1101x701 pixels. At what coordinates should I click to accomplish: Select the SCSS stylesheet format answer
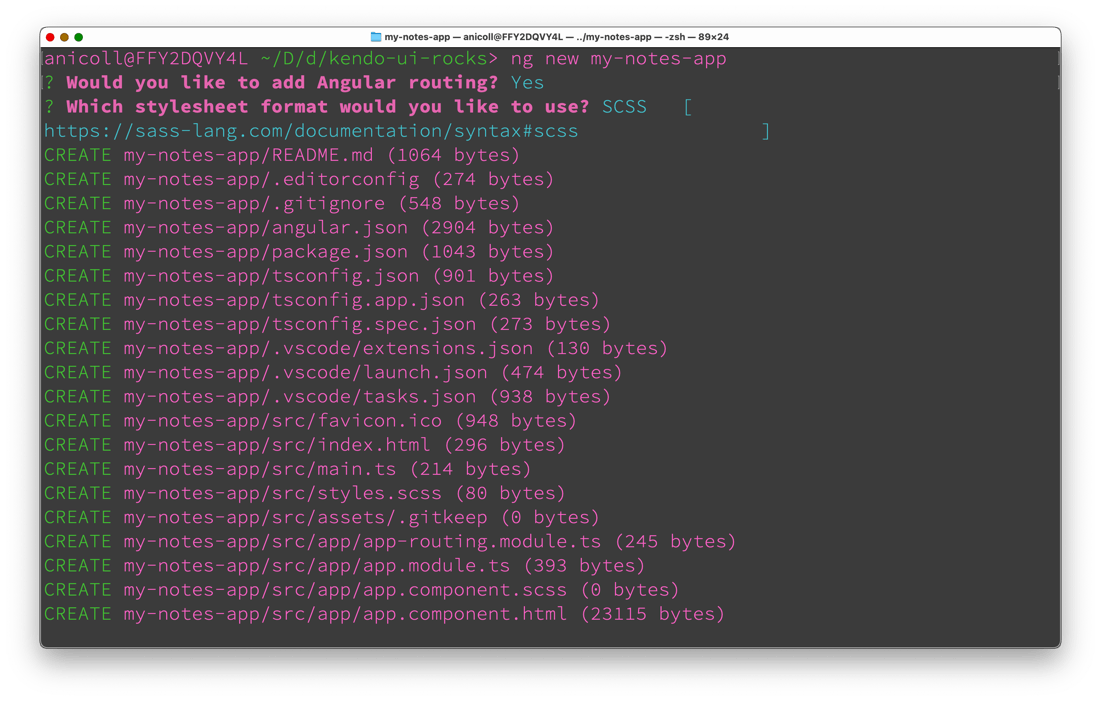[x=624, y=106]
